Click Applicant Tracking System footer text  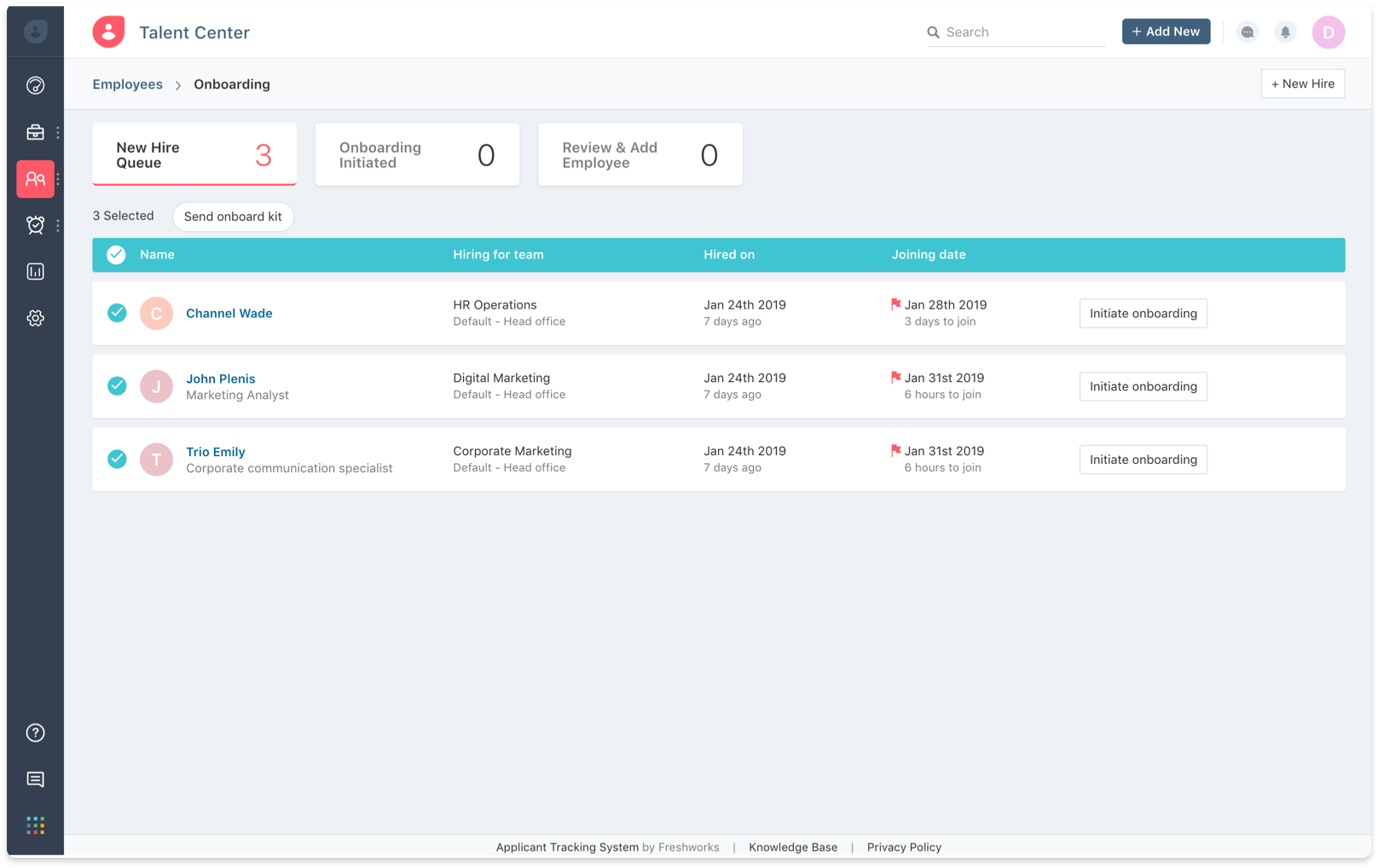(x=567, y=847)
